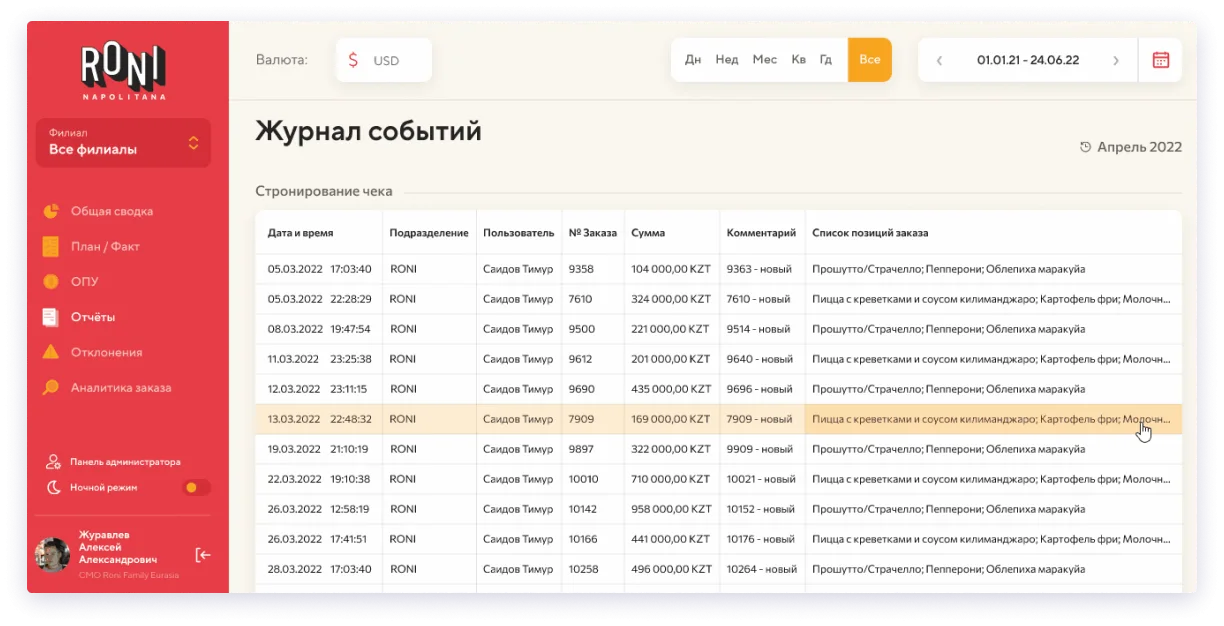The width and height of the screenshot is (1224, 626).
Task: Open План / Факт menu item
Action: 105,247
